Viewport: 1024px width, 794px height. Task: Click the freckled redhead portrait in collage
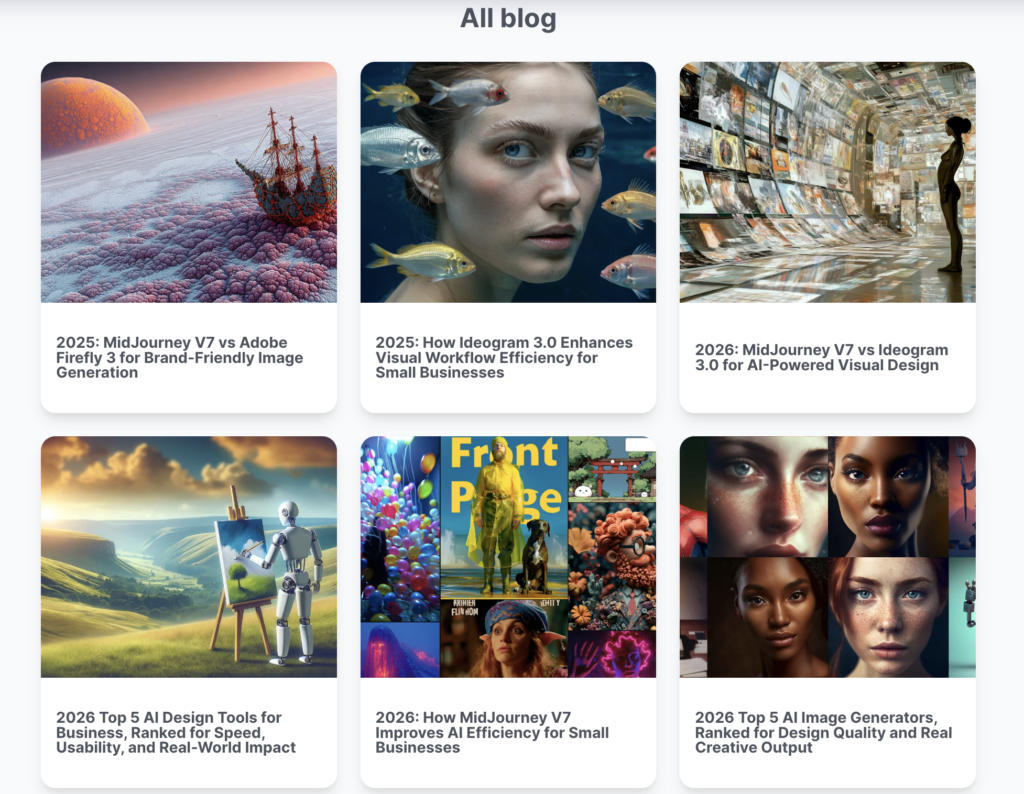888,617
